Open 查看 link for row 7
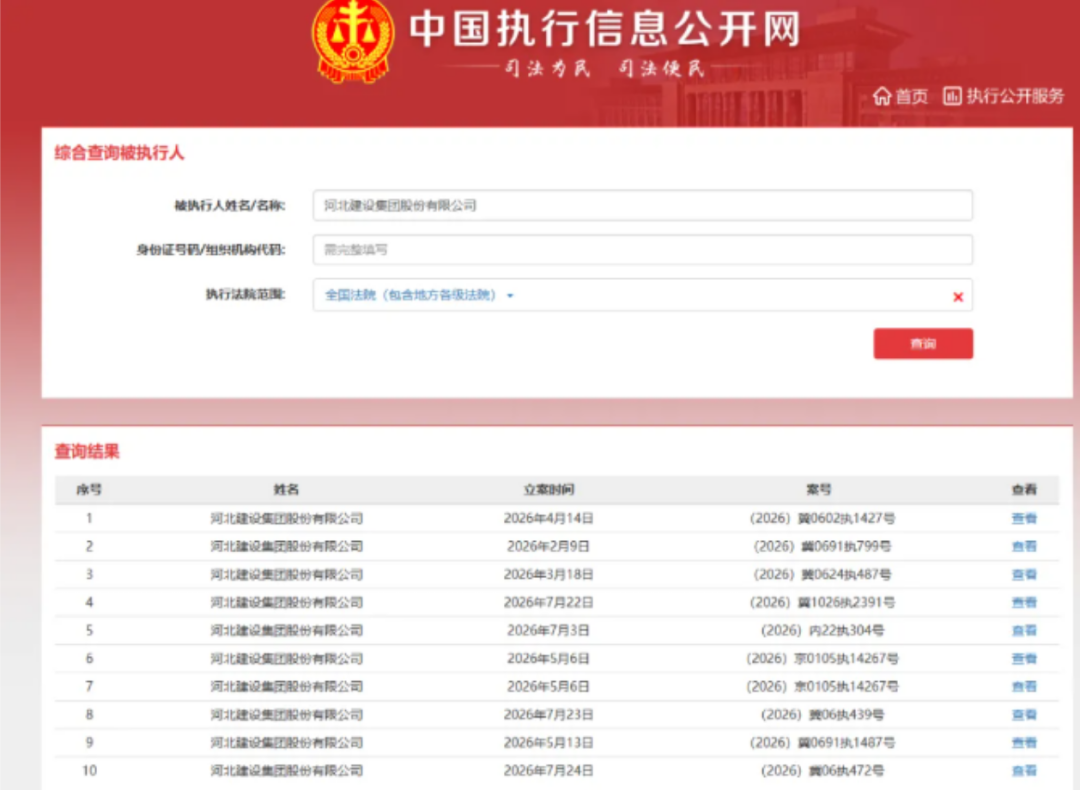The height and width of the screenshot is (790, 1080). [1024, 687]
